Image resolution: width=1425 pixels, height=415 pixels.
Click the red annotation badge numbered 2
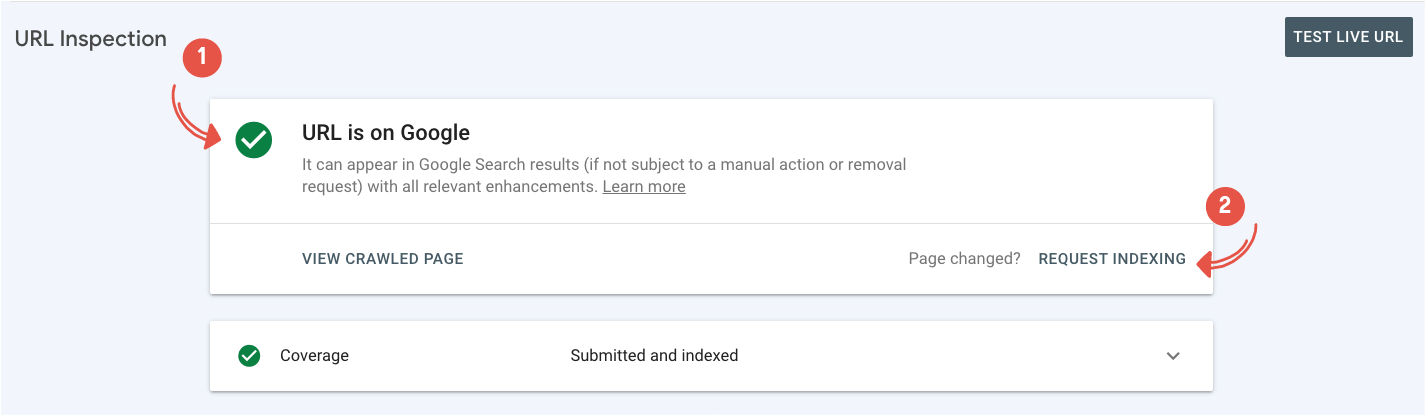(x=1225, y=207)
